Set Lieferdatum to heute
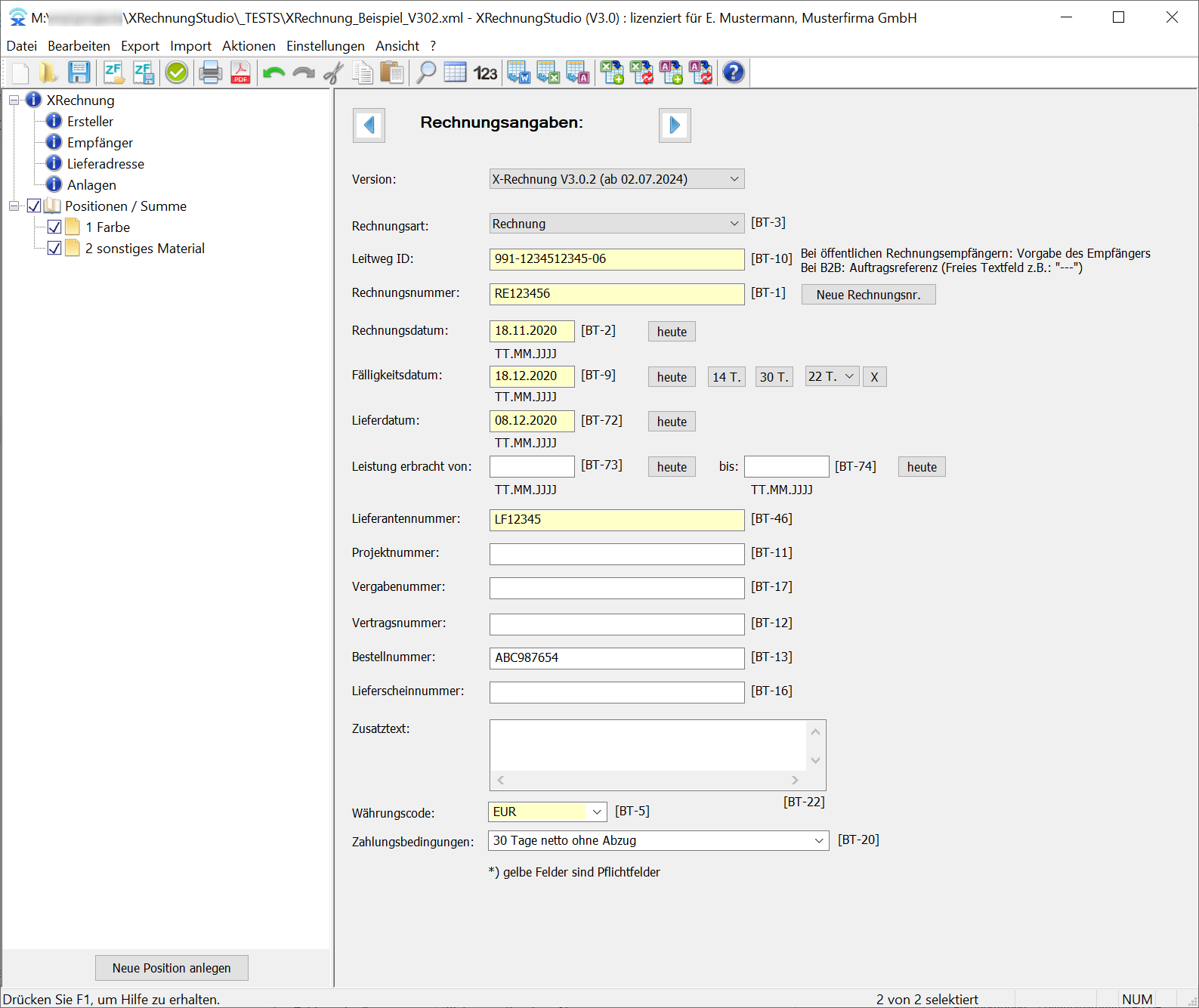Image resolution: width=1199 pixels, height=1008 pixels. [x=672, y=422]
